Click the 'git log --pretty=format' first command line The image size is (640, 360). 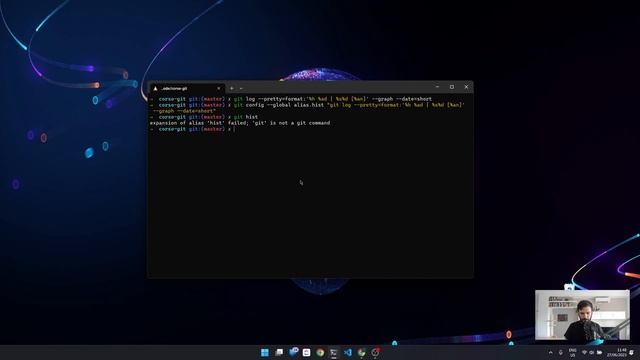333,99
